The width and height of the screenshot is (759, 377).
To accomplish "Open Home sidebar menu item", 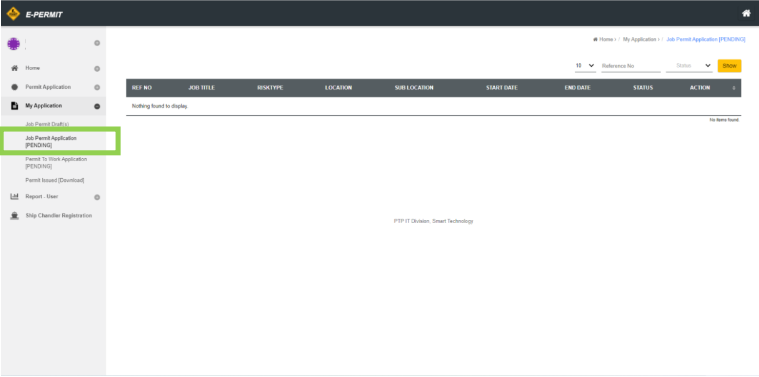I will point(33,68).
